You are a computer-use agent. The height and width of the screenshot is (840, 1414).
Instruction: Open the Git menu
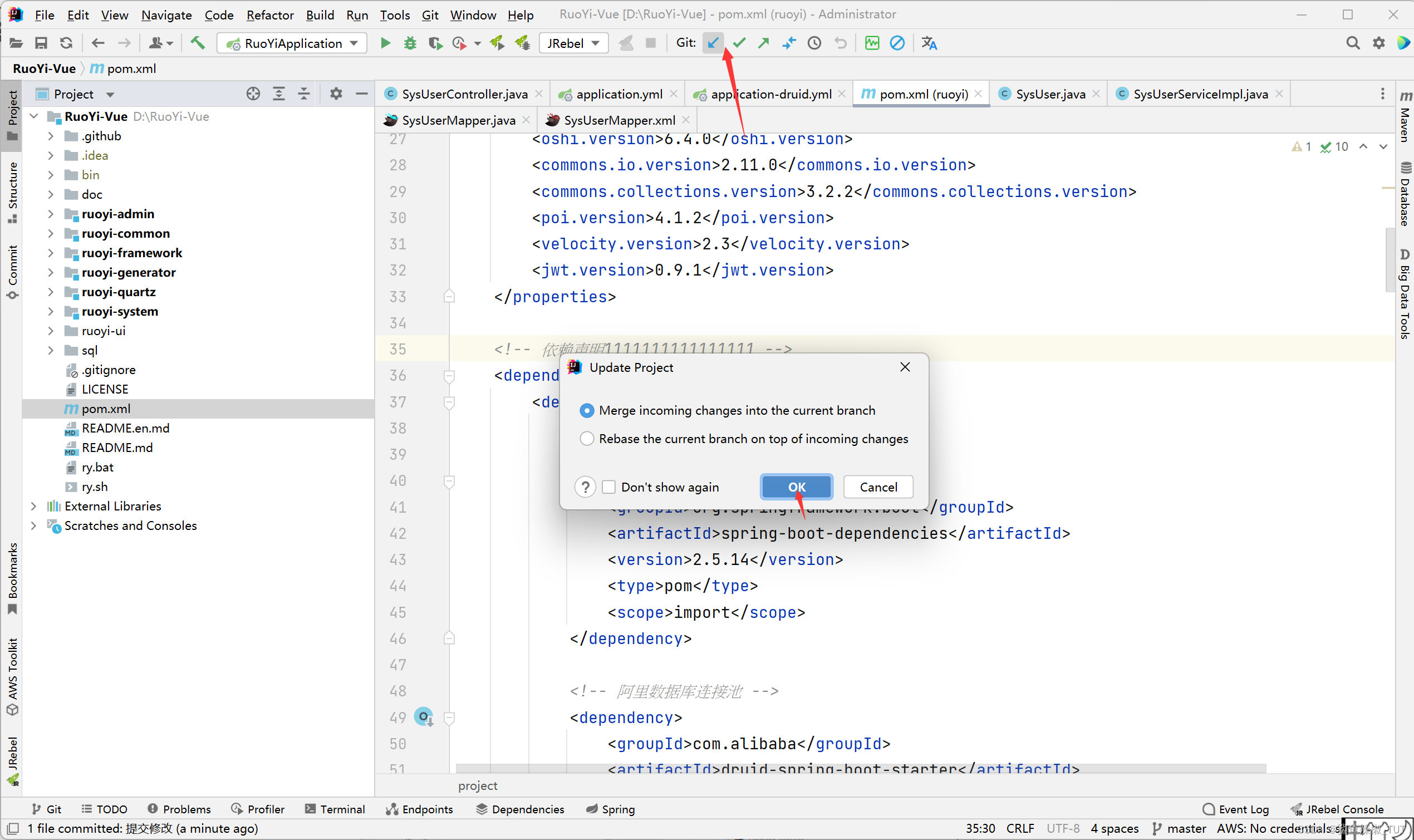[x=430, y=14]
